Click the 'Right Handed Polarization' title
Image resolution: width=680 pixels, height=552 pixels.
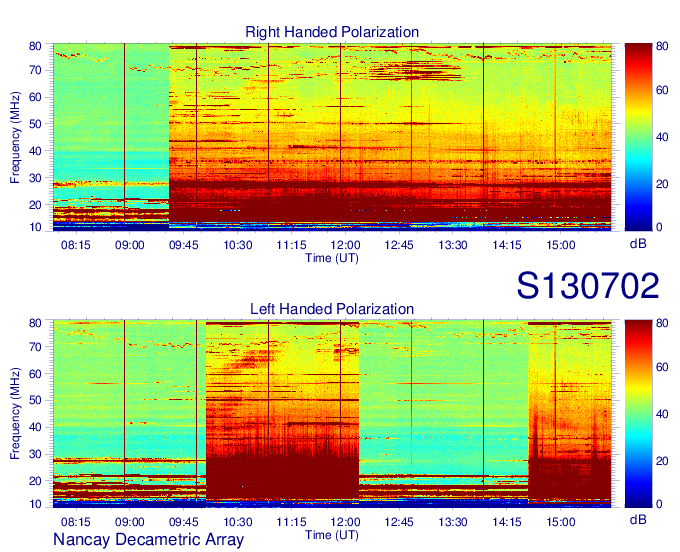point(332,32)
